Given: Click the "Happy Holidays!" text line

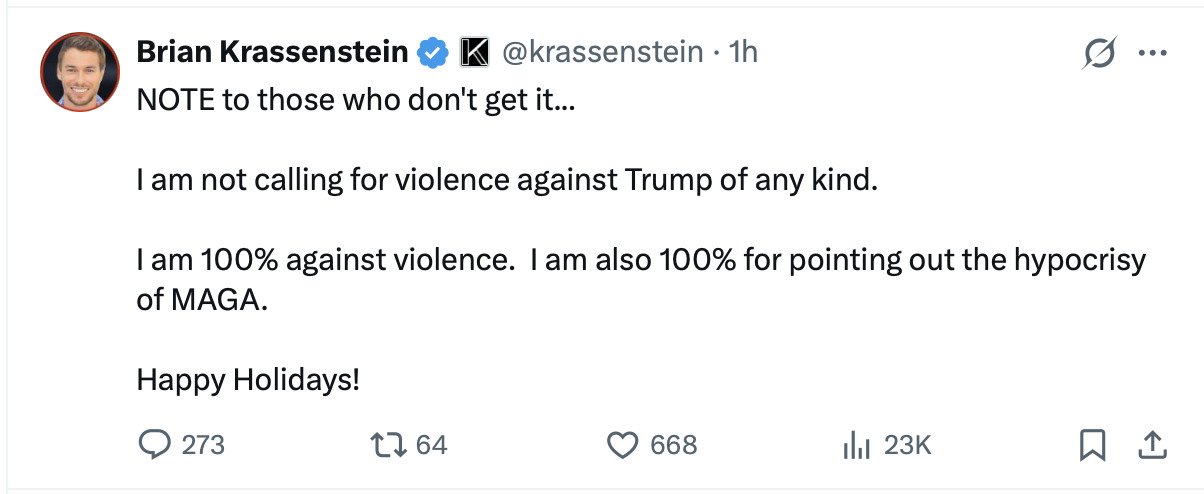Looking at the screenshot, I should 248,380.
